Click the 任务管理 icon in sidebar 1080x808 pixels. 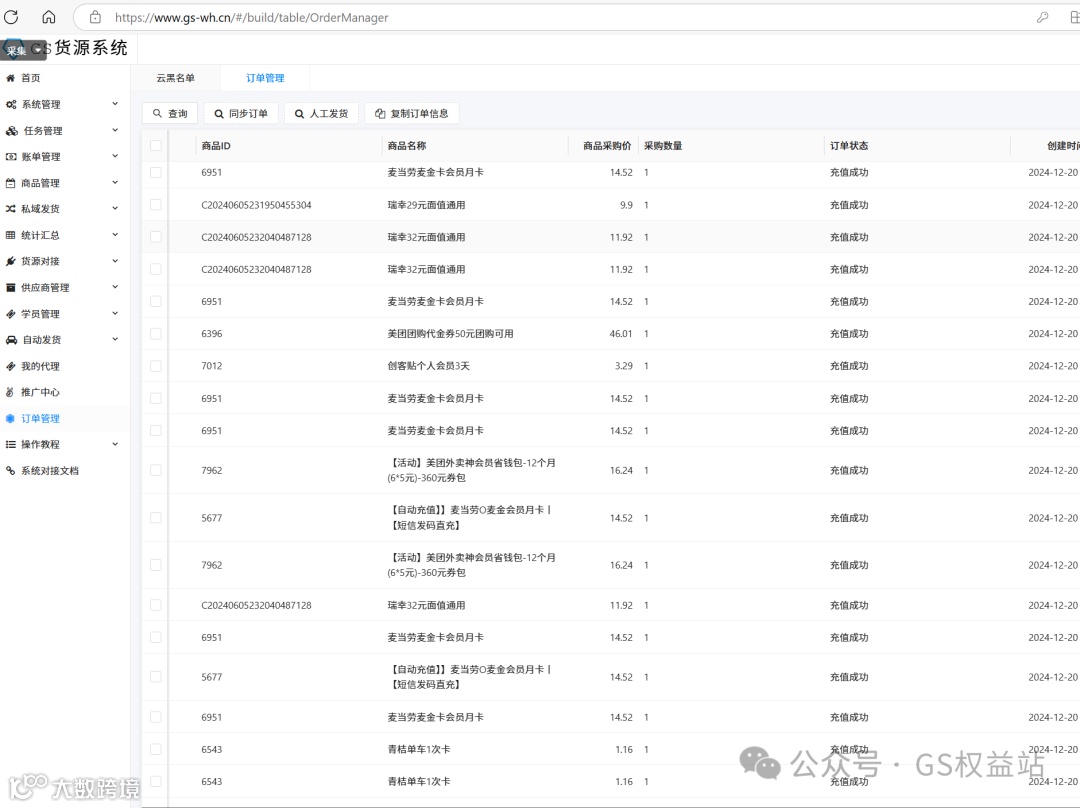tap(12, 130)
